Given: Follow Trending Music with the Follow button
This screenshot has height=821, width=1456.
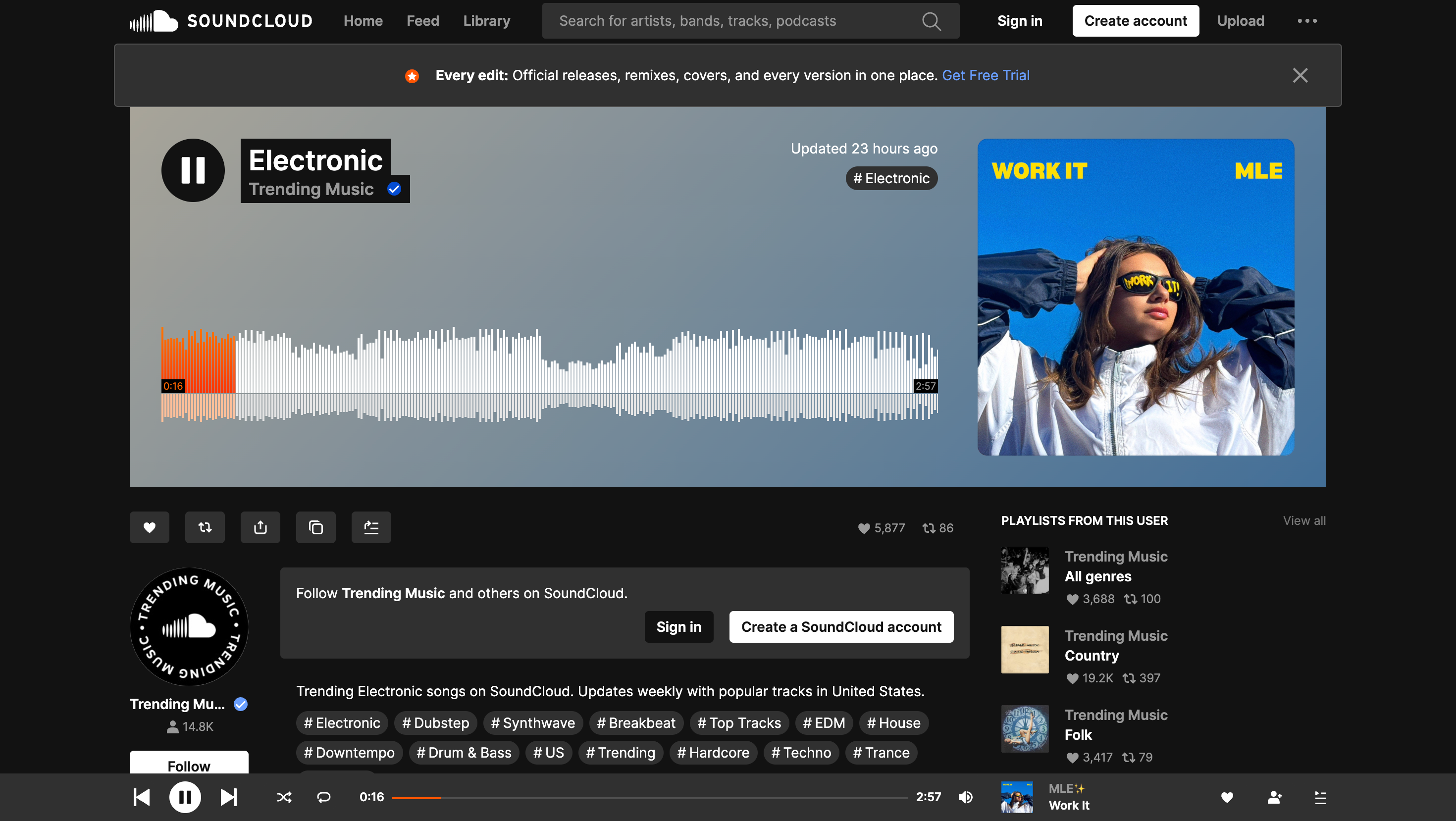Looking at the screenshot, I should coord(189,766).
